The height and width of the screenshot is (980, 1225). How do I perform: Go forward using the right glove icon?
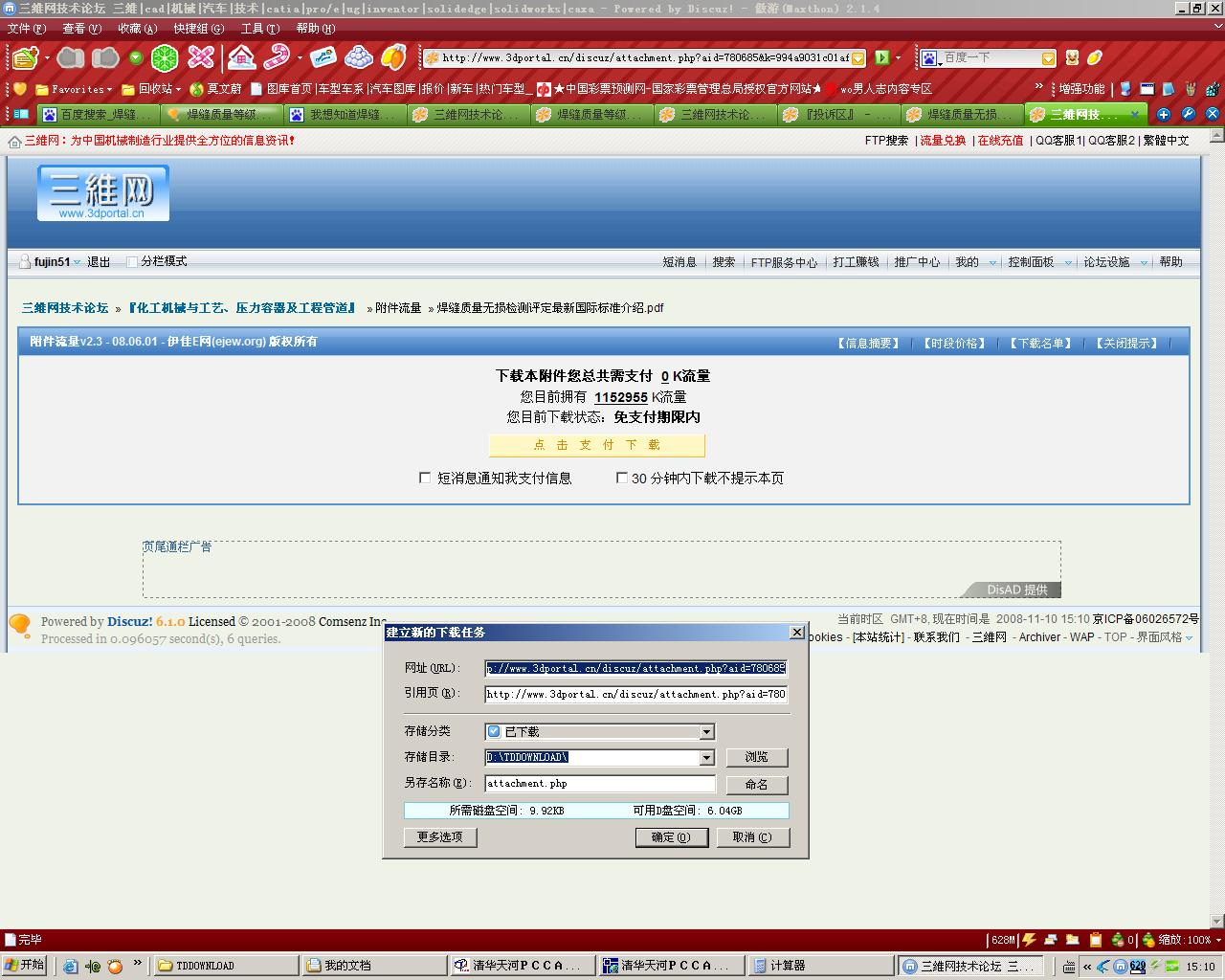click(x=105, y=58)
